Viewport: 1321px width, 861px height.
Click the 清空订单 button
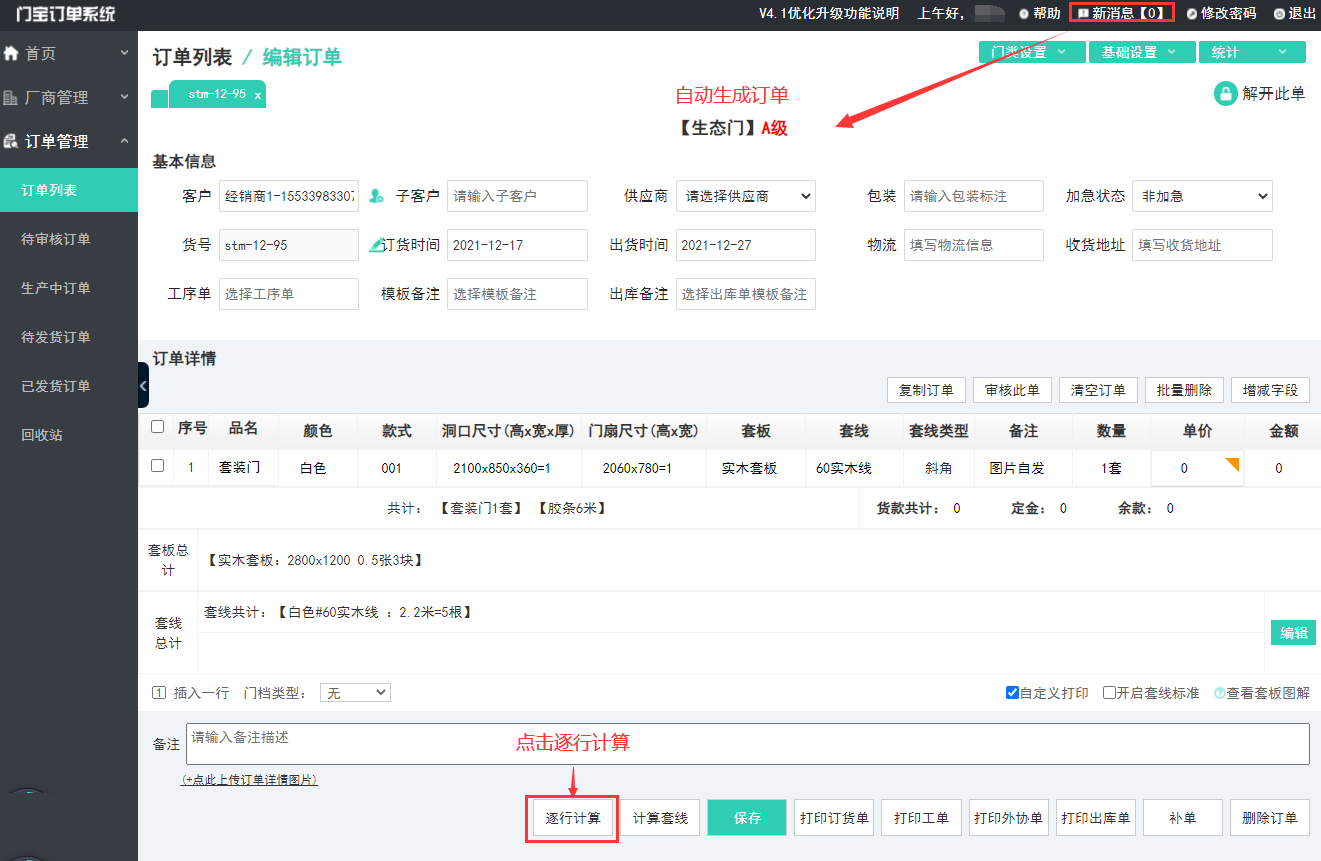click(1098, 390)
